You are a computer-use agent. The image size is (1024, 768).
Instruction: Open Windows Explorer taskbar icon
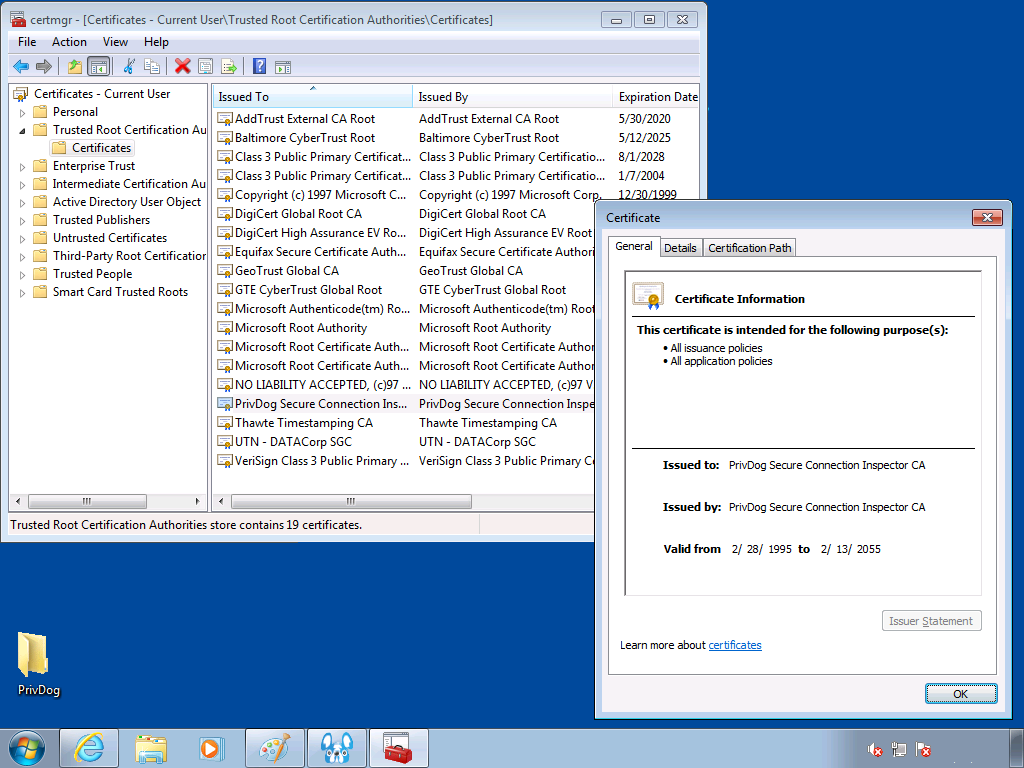151,748
